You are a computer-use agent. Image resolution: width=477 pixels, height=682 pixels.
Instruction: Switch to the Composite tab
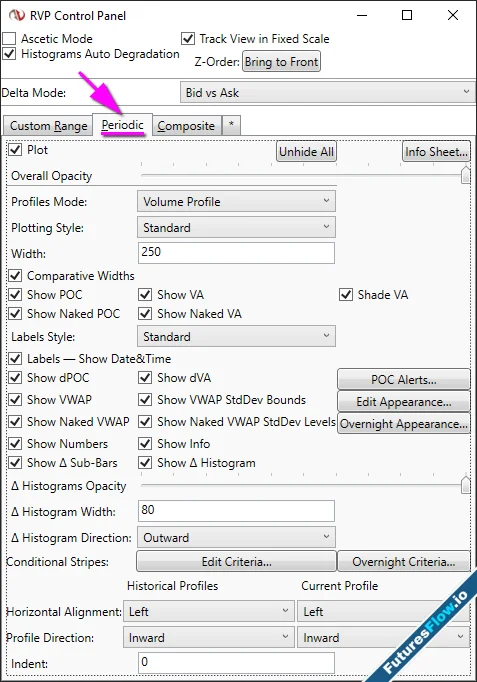tap(186, 126)
